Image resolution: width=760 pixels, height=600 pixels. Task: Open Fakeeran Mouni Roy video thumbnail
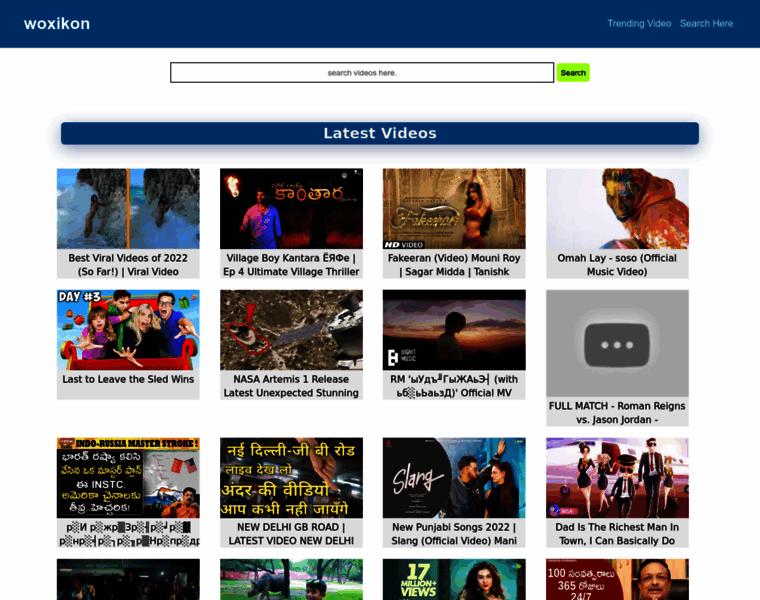click(x=454, y=208)
